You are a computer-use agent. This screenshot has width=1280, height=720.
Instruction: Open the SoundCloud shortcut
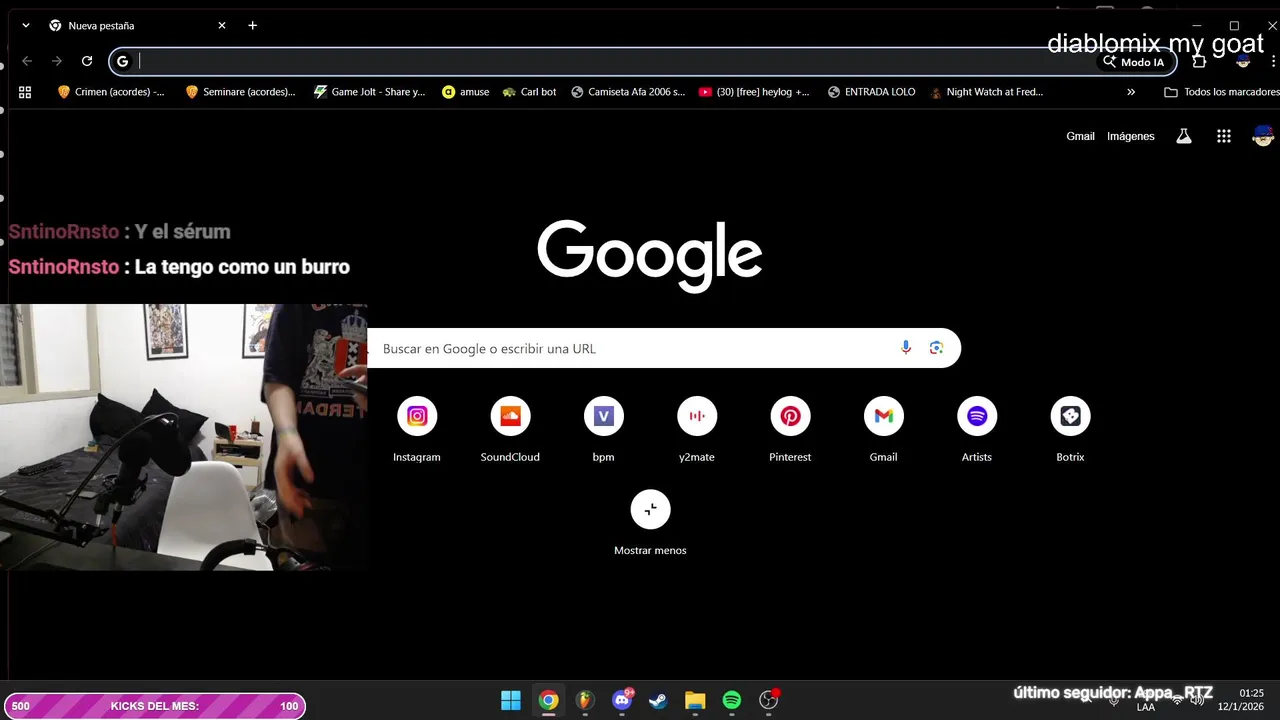point(510,430)
